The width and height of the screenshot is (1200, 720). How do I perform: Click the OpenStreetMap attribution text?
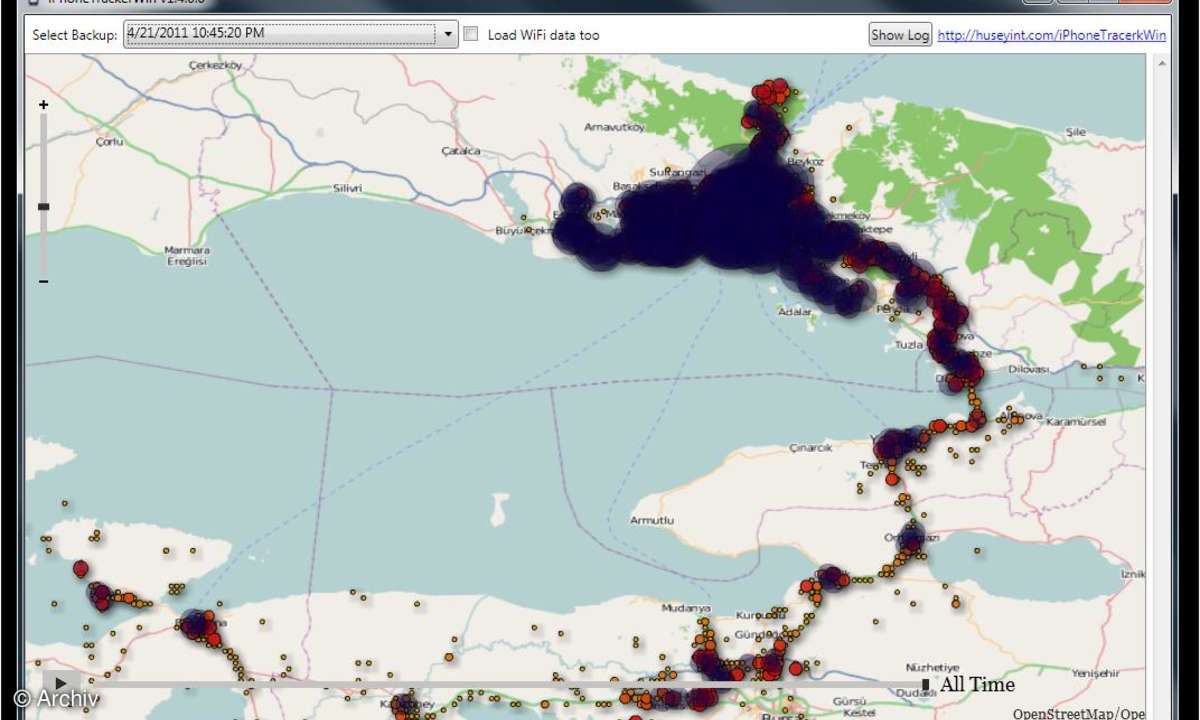(x=1078, y=713)
